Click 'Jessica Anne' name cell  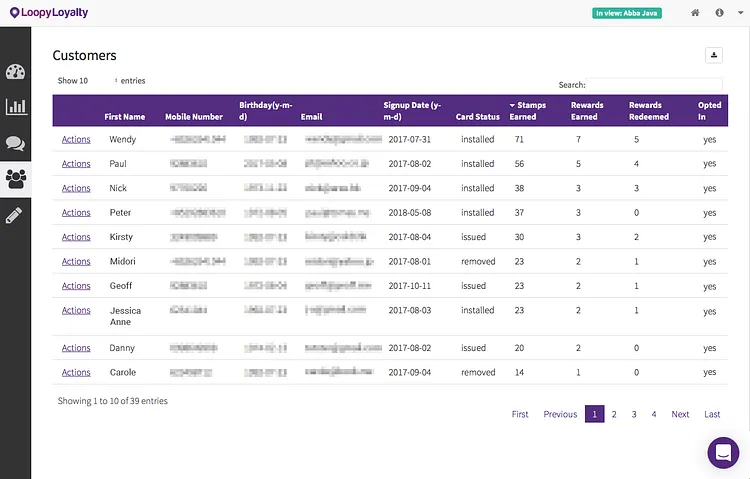click(x=125, y=316)
